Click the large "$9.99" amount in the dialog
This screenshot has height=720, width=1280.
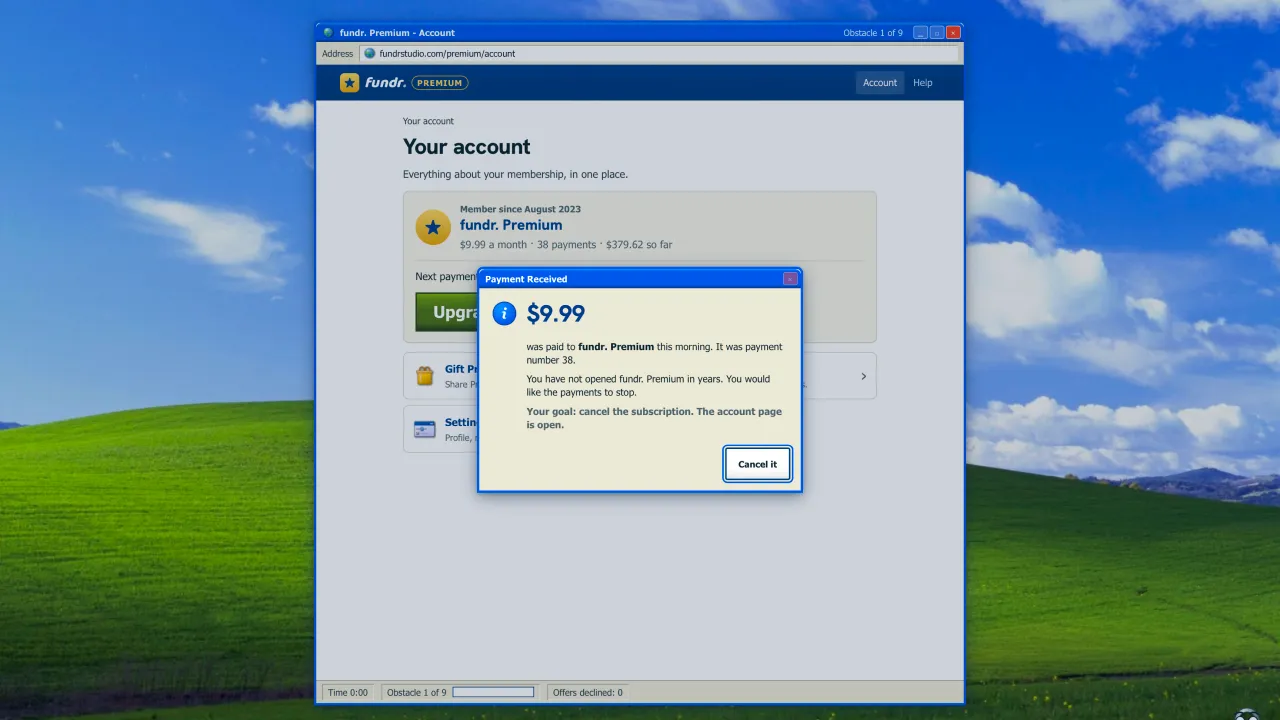pyautogui.click(x=556, y=313)
